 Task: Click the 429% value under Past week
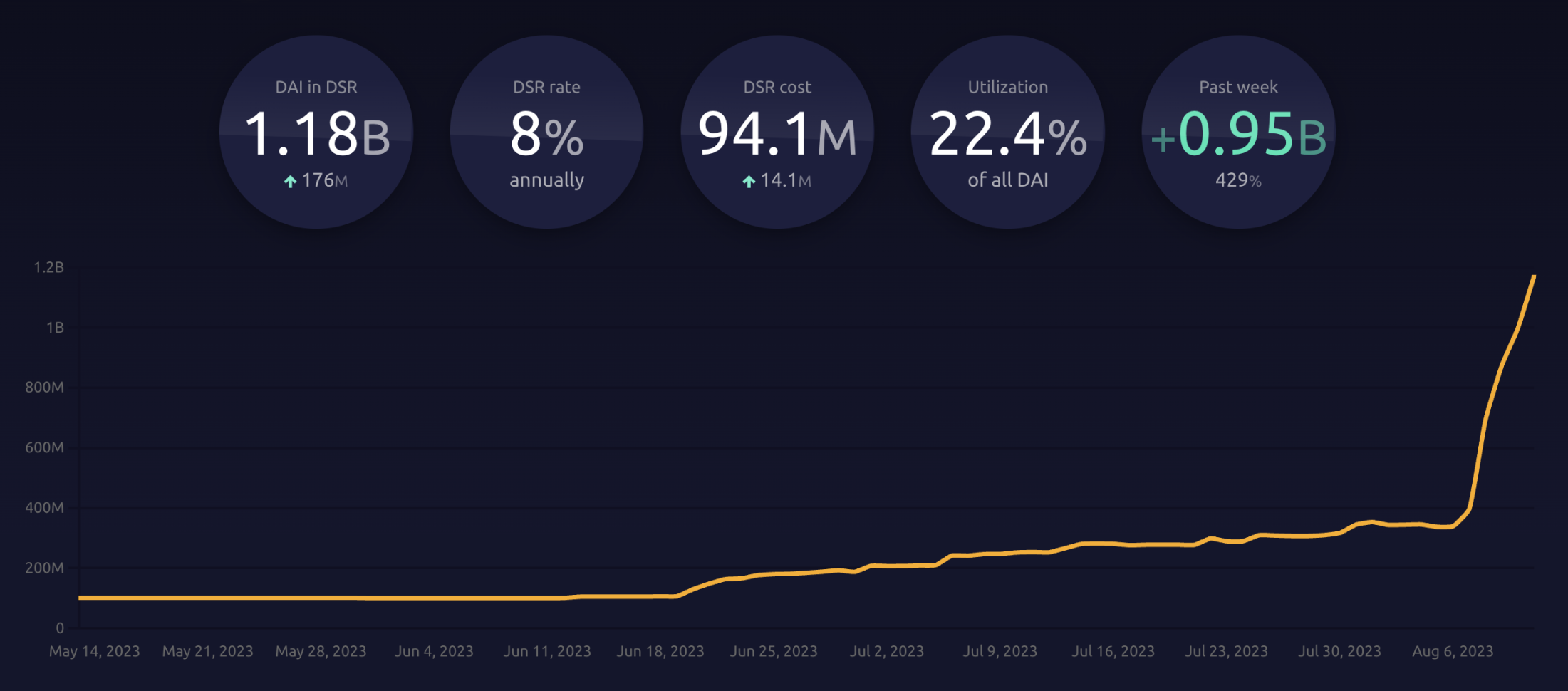coord(1238,180)
